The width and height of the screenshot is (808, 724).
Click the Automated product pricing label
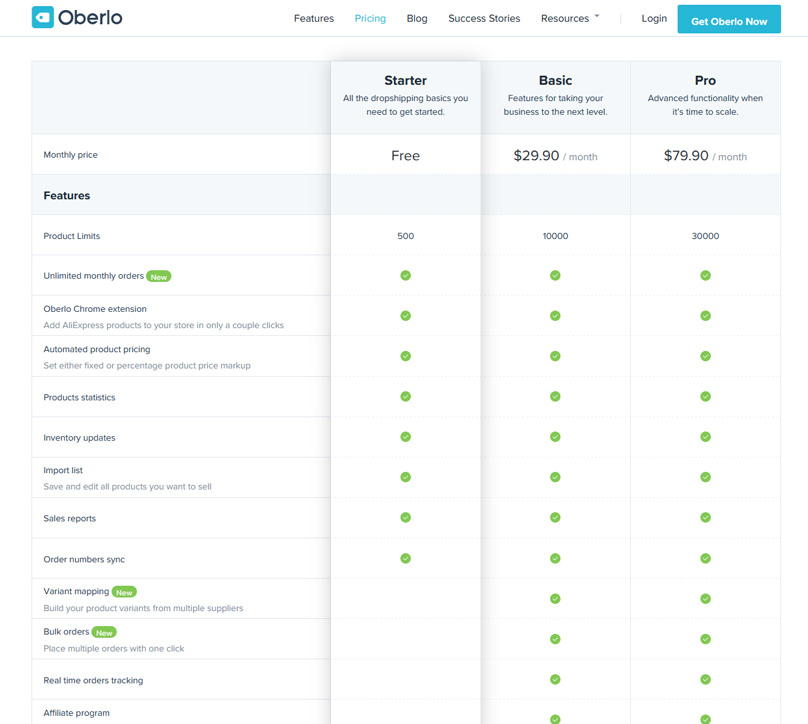click(97, 349)
